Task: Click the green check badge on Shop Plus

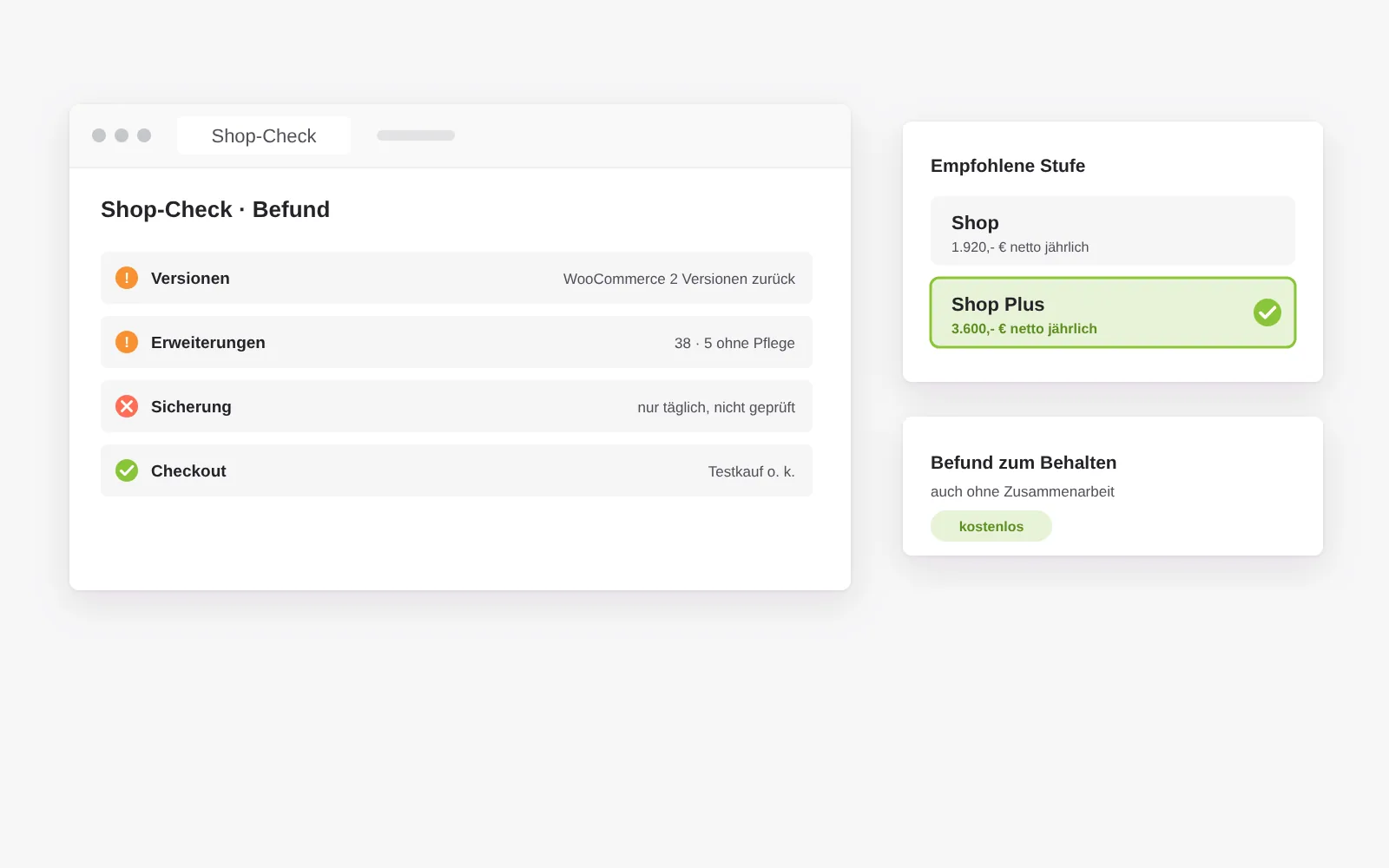Action: point(1267,312)
